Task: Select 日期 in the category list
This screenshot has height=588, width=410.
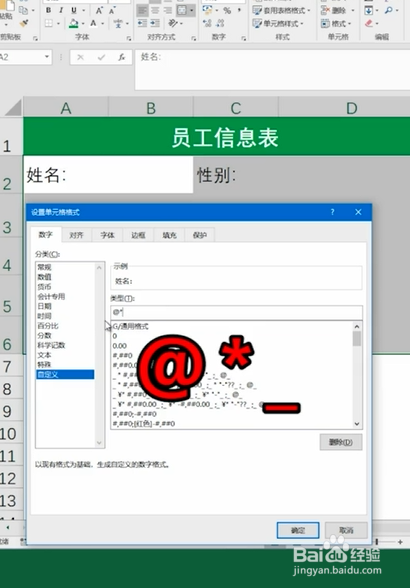Action: [x=44, y=306]
